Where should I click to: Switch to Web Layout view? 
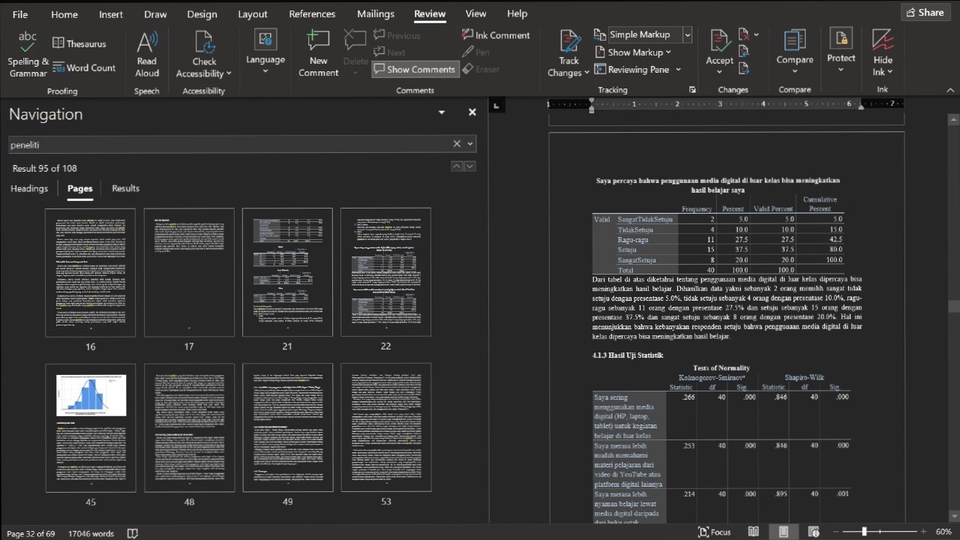coord(814,532)
